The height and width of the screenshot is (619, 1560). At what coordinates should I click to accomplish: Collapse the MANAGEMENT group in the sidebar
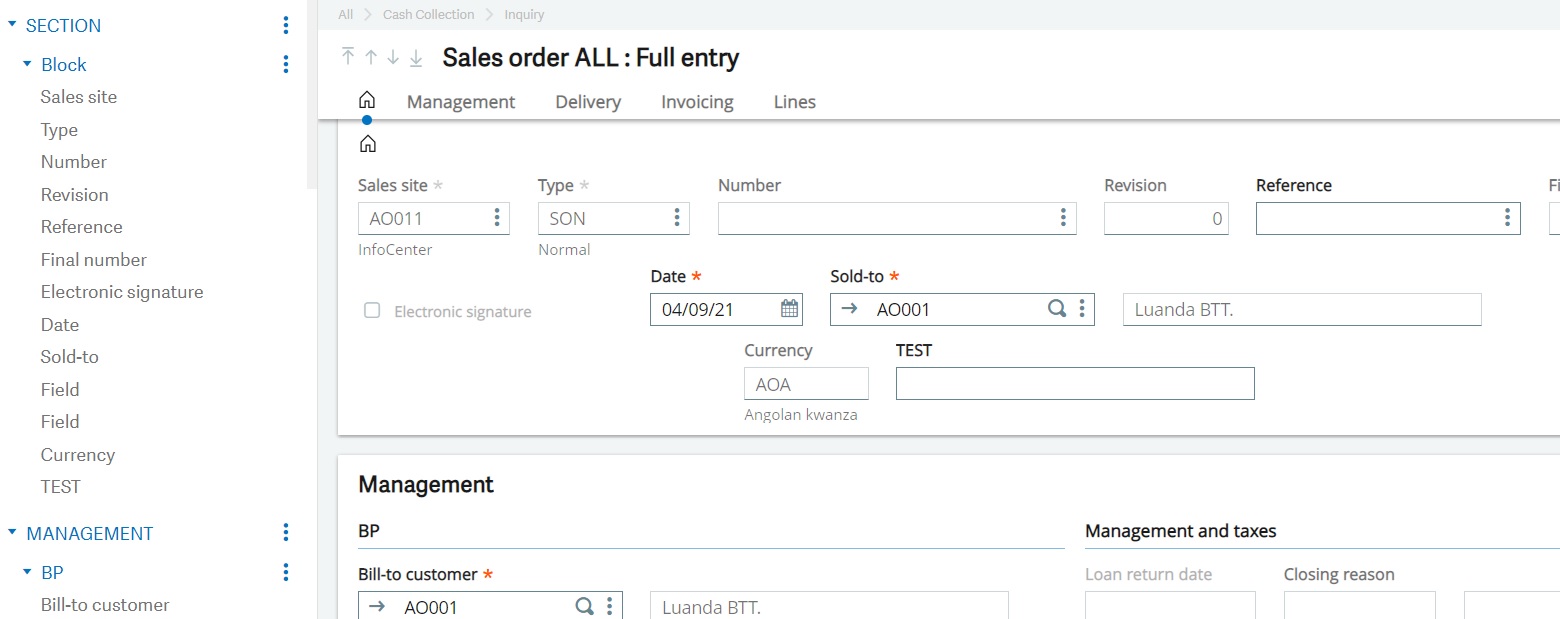pos(12,533)
